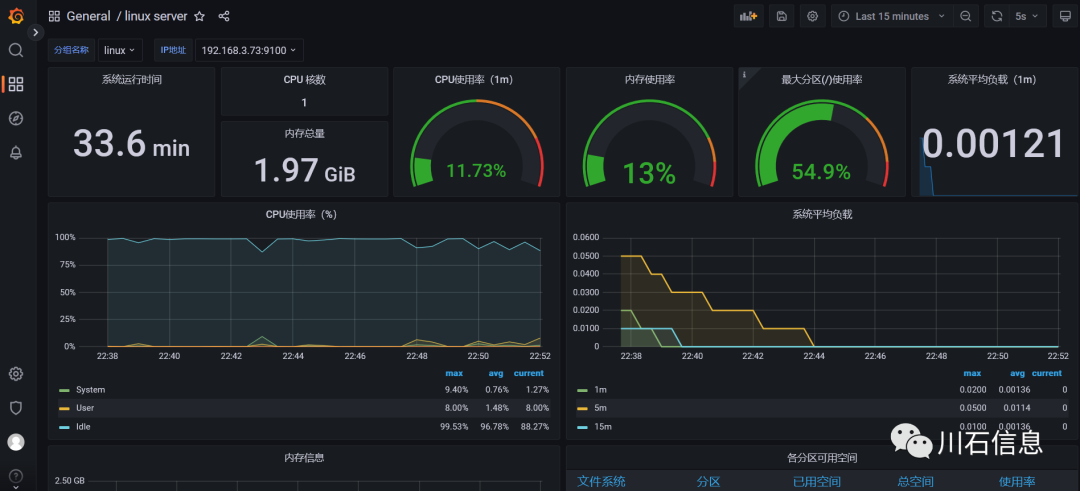The image size is (1080, 491).
Task: Save the dashboard with the disk icon
Action: click(782, 17)
